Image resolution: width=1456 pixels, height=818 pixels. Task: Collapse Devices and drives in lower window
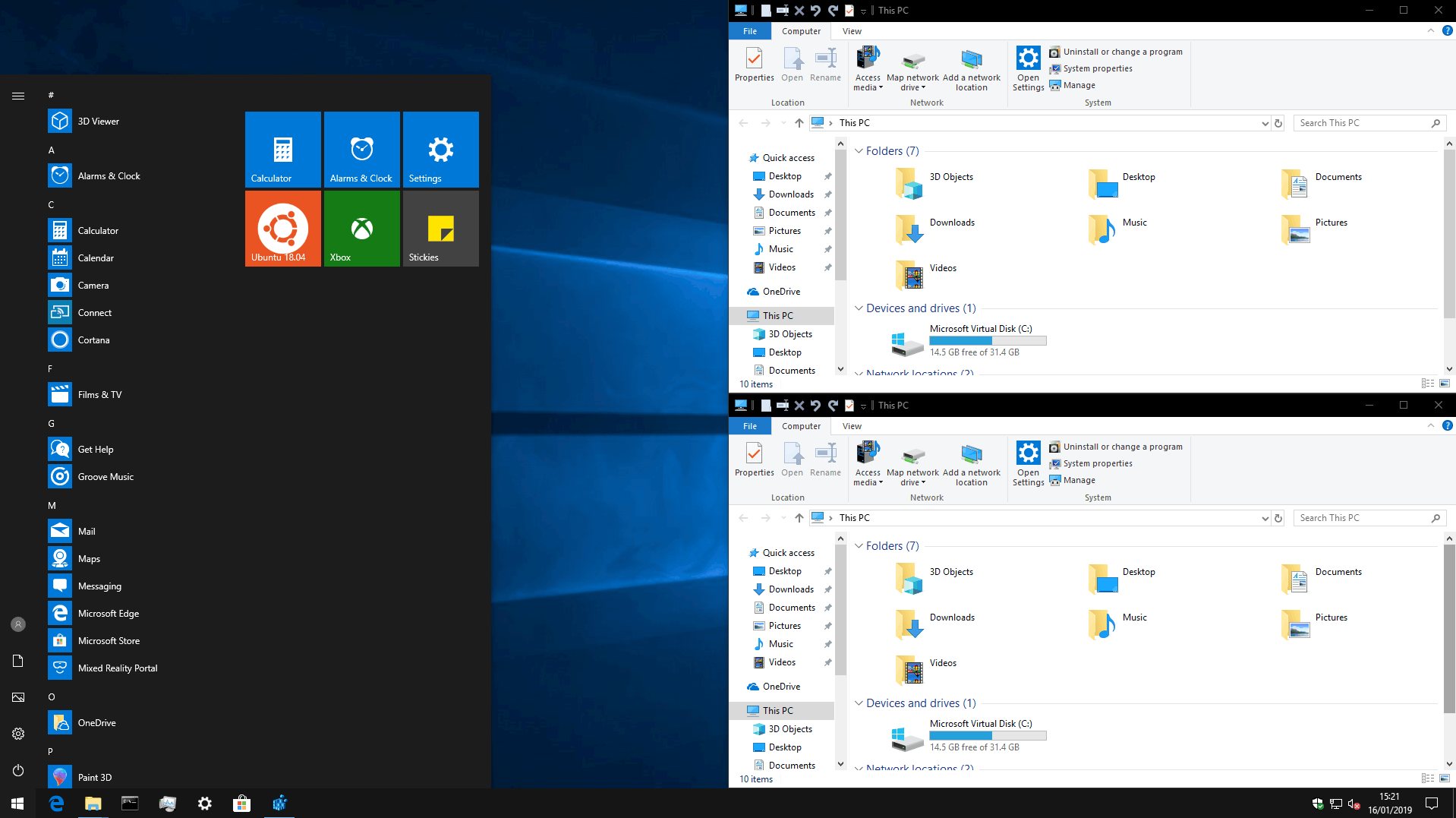(x=859, y=703)
